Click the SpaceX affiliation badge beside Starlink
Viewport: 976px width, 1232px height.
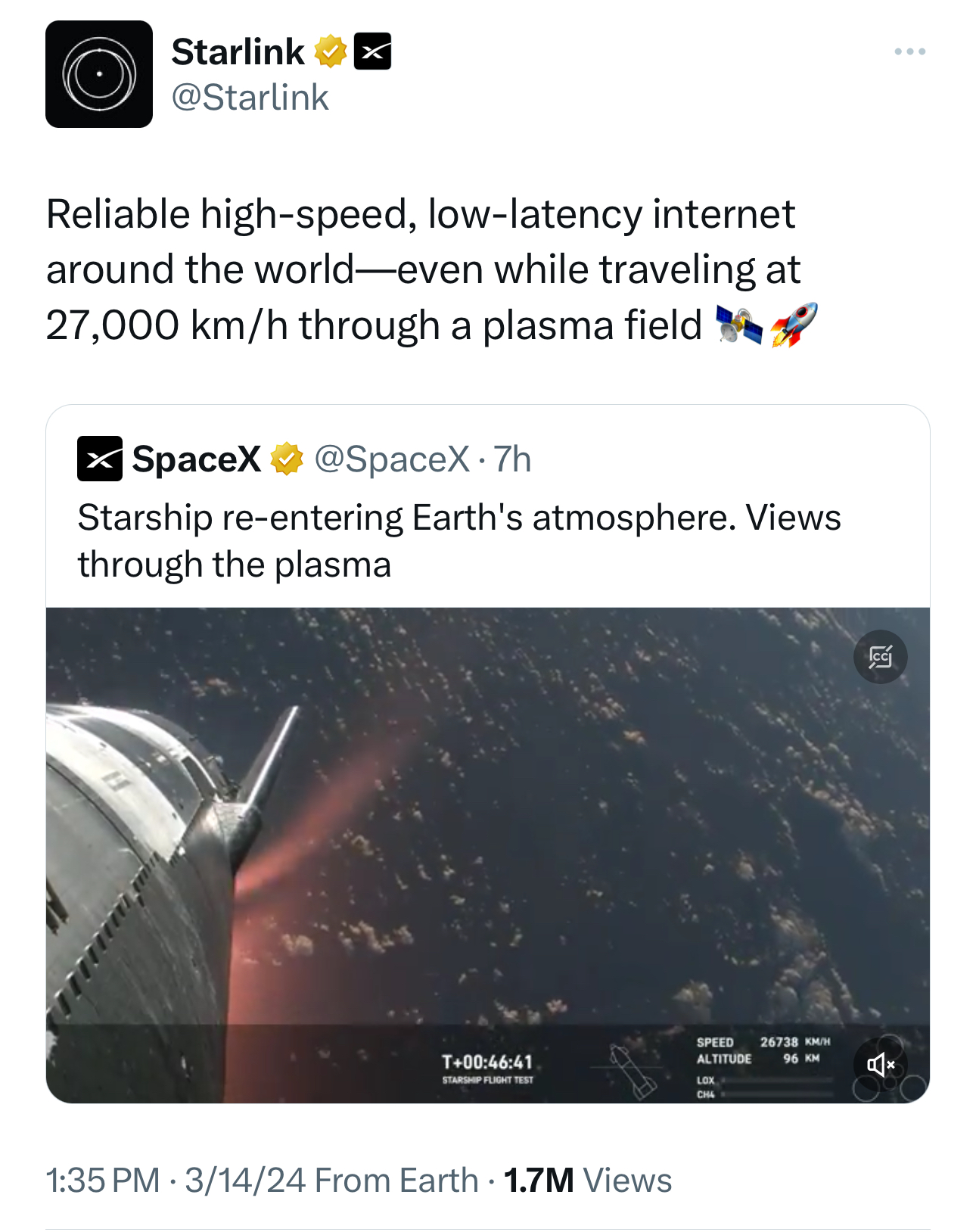(373, 51)
